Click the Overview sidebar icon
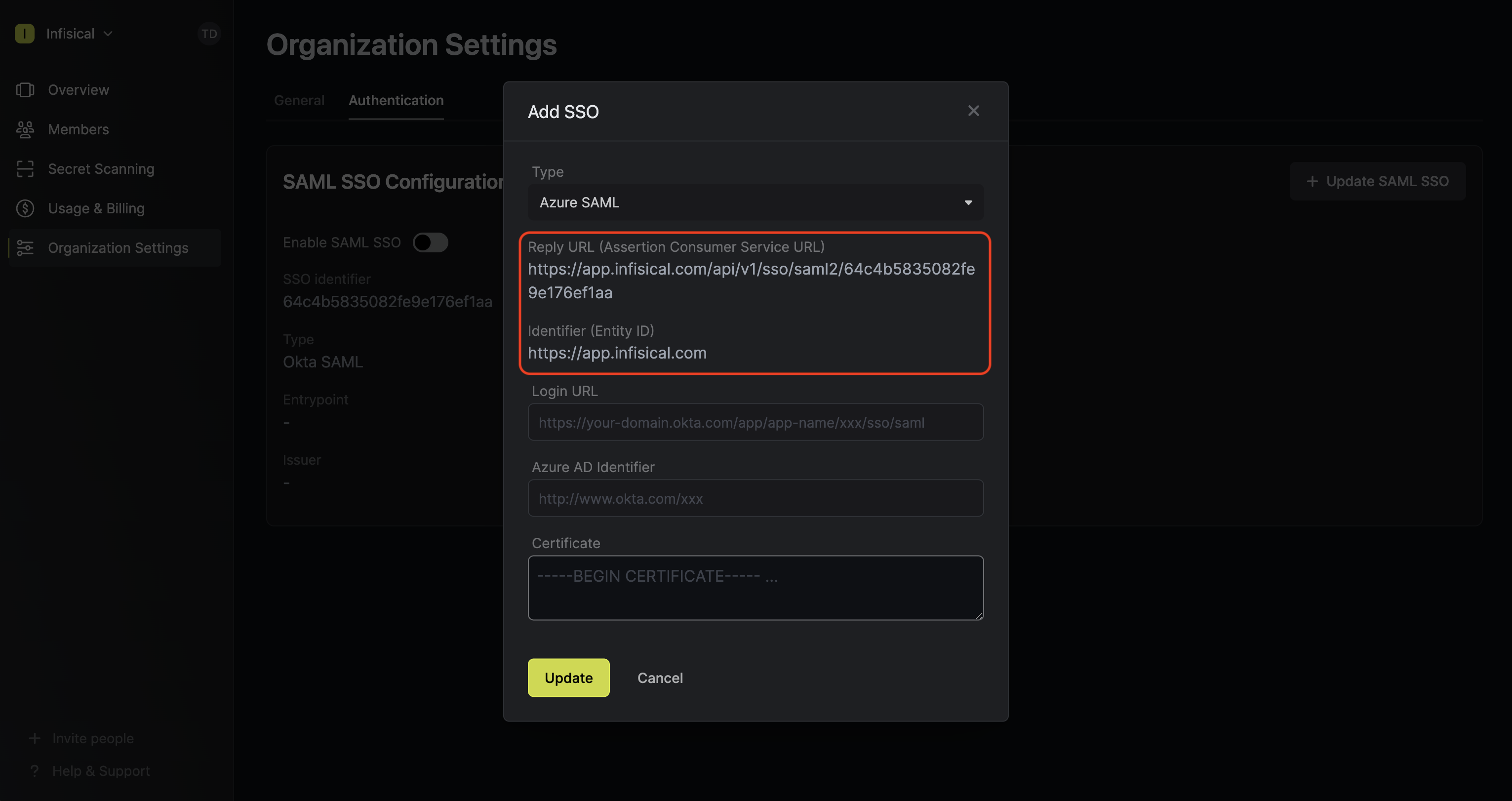Viewport: 1512px width, 801px height. tap(25, 90)
